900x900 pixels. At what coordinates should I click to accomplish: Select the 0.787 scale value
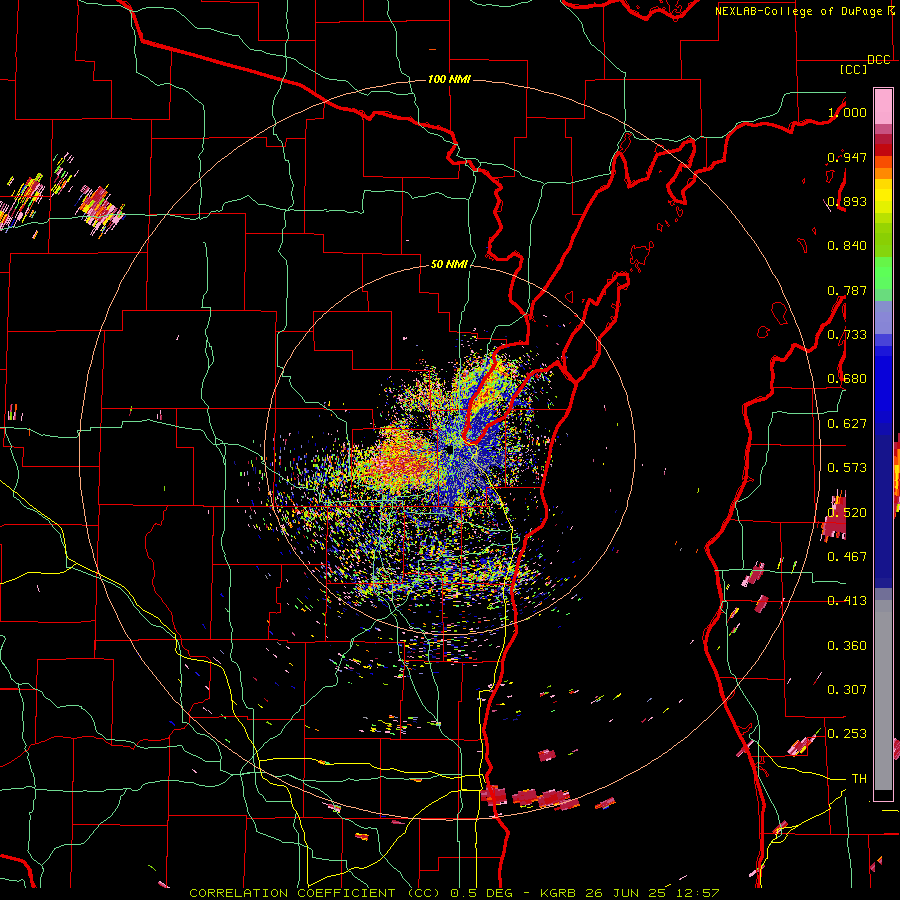pyautogui.click(x=847, y=290)
